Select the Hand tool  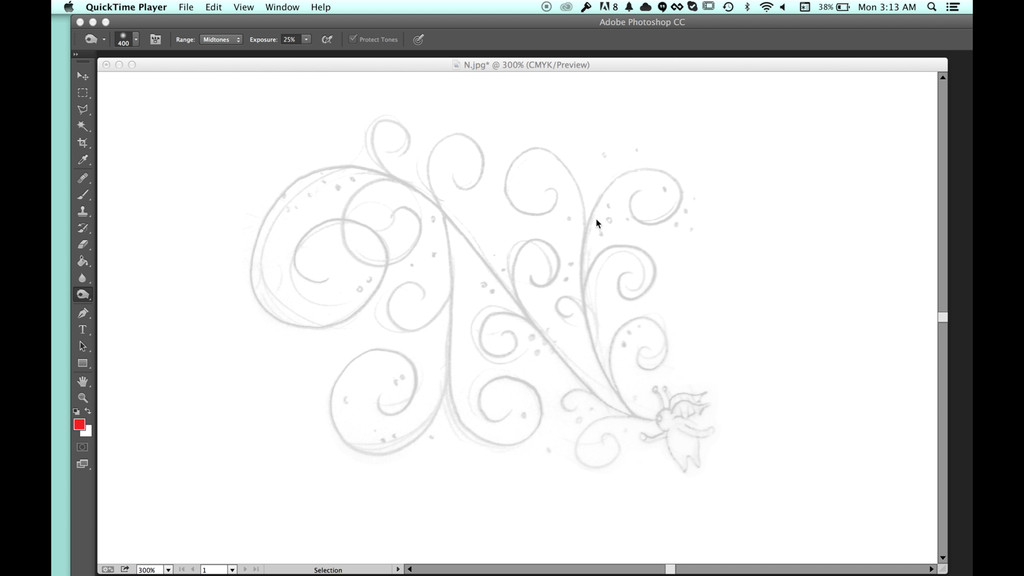click(x=83, y=381)
